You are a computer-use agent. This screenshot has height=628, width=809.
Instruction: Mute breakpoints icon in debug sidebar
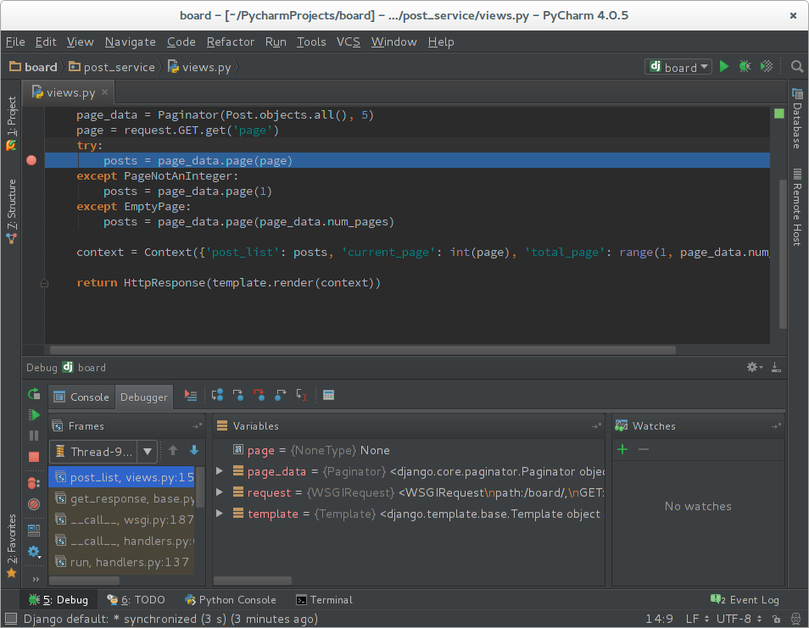pos(34,504)
